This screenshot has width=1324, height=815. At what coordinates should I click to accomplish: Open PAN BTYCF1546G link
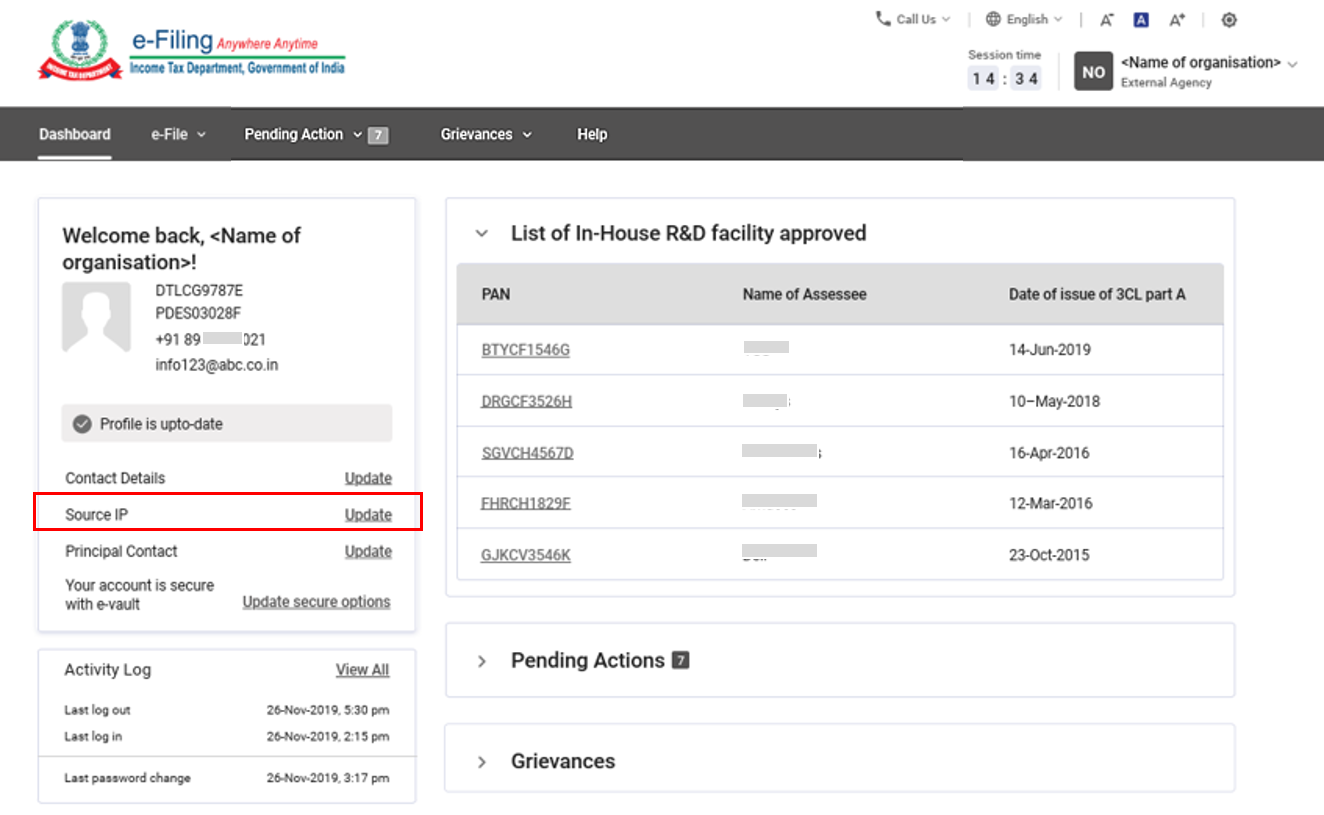point(525,350)
